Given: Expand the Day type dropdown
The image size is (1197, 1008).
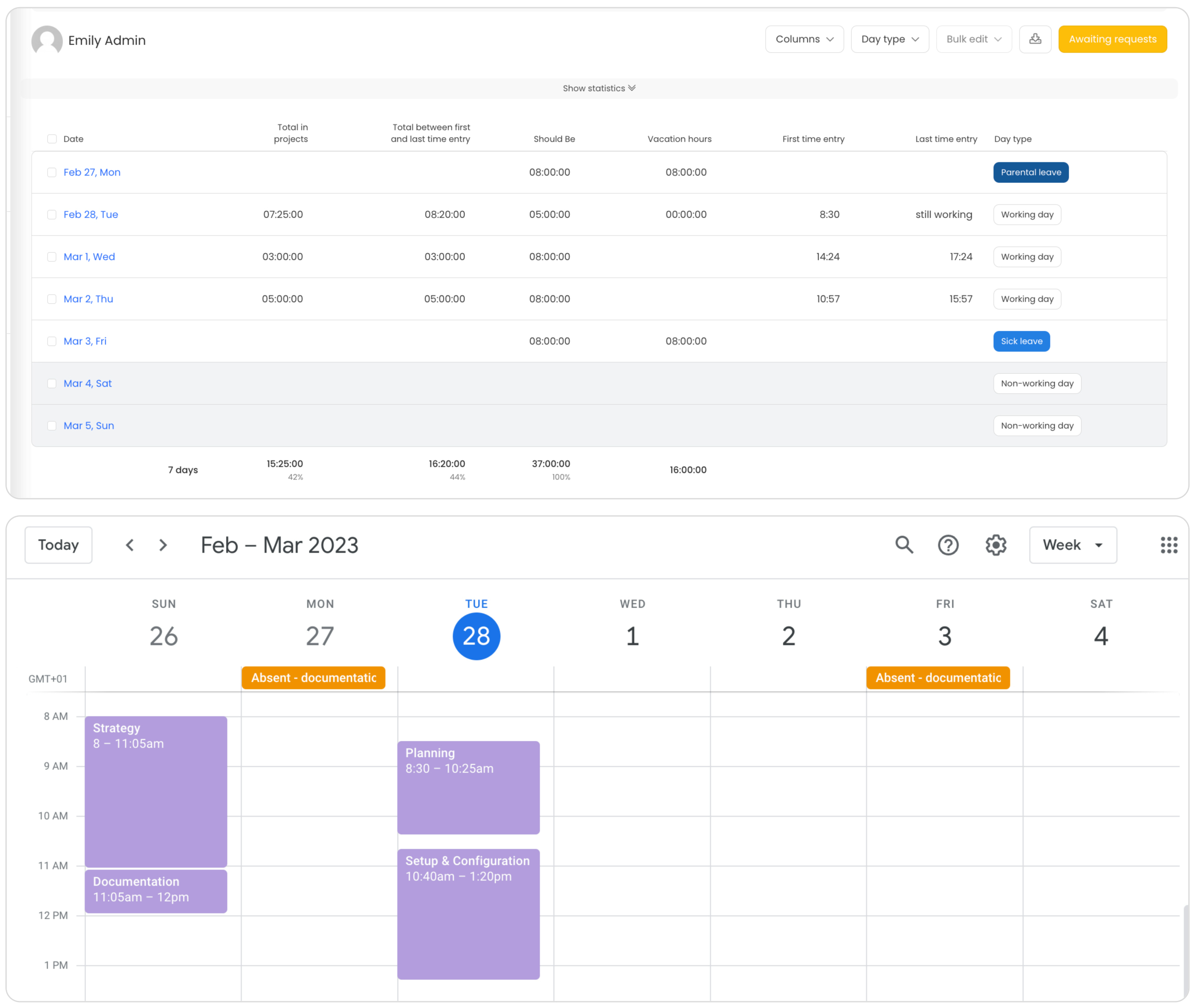Looking at the screenshot, I should (889, 39).
